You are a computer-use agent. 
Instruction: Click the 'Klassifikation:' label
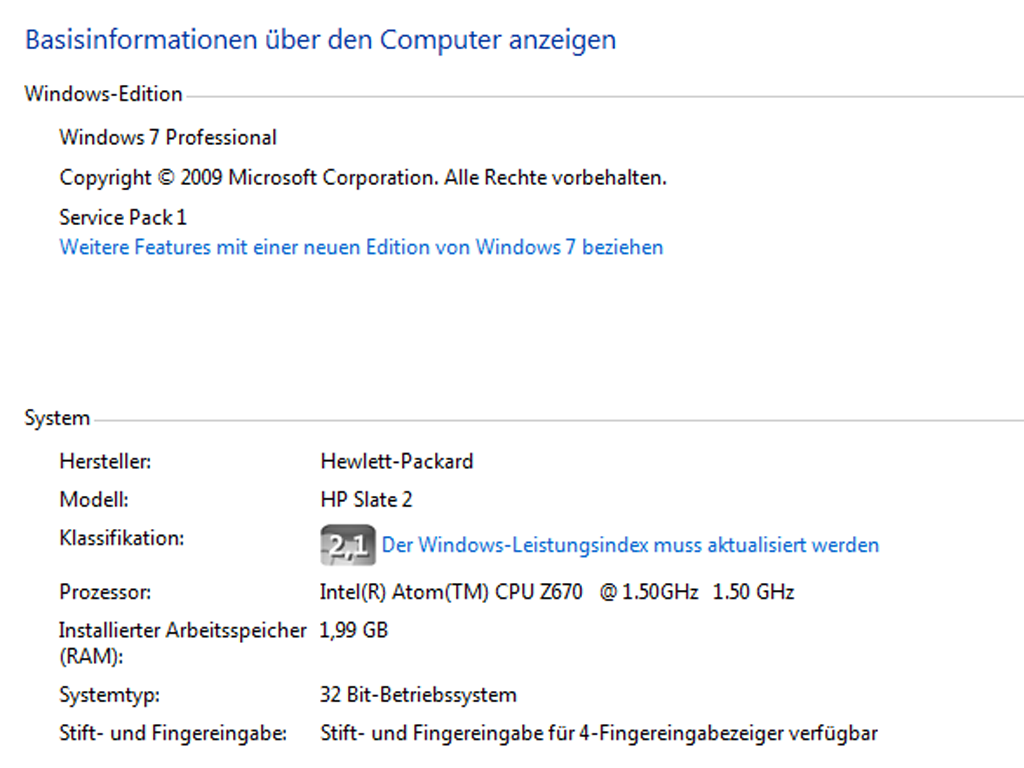(x=121, y=538)
